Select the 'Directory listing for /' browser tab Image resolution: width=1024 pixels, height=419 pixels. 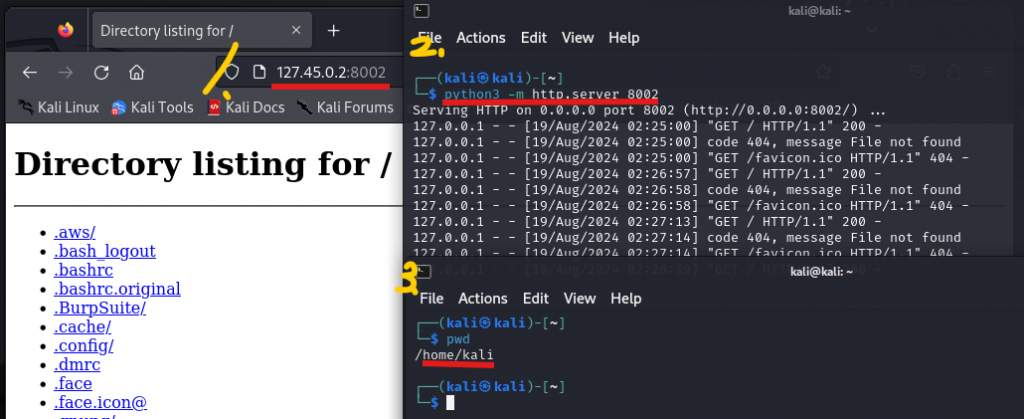pyautogui.click(x=202, y=30)
